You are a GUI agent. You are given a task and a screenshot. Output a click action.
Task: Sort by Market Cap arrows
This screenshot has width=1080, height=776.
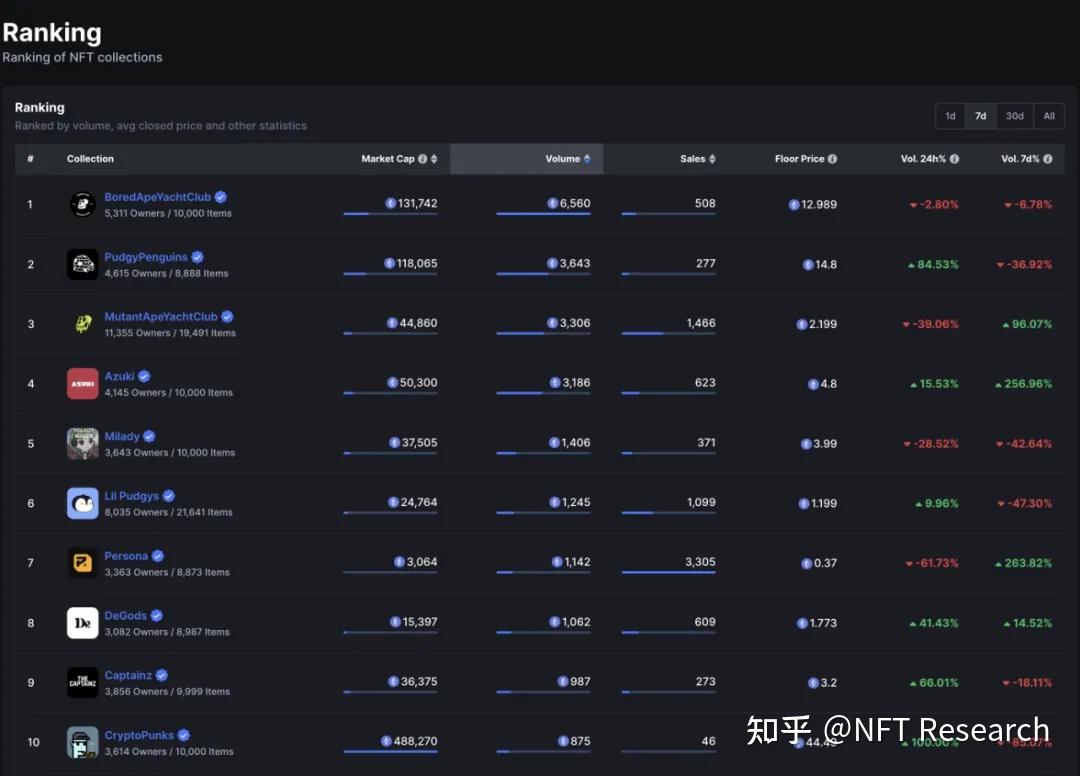coord(434,159)
